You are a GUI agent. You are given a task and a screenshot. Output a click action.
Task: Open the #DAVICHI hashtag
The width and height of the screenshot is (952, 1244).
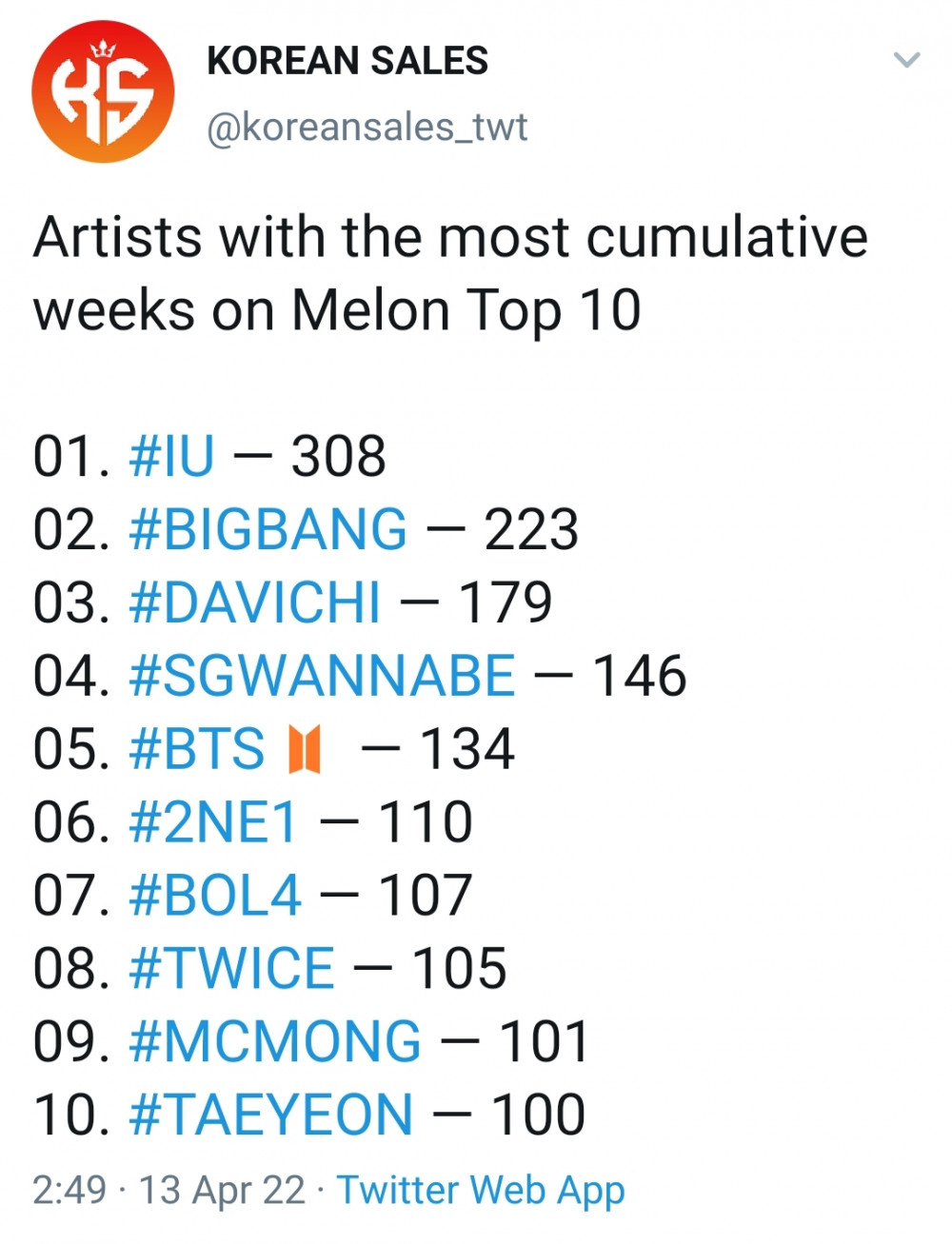(254, 602)
